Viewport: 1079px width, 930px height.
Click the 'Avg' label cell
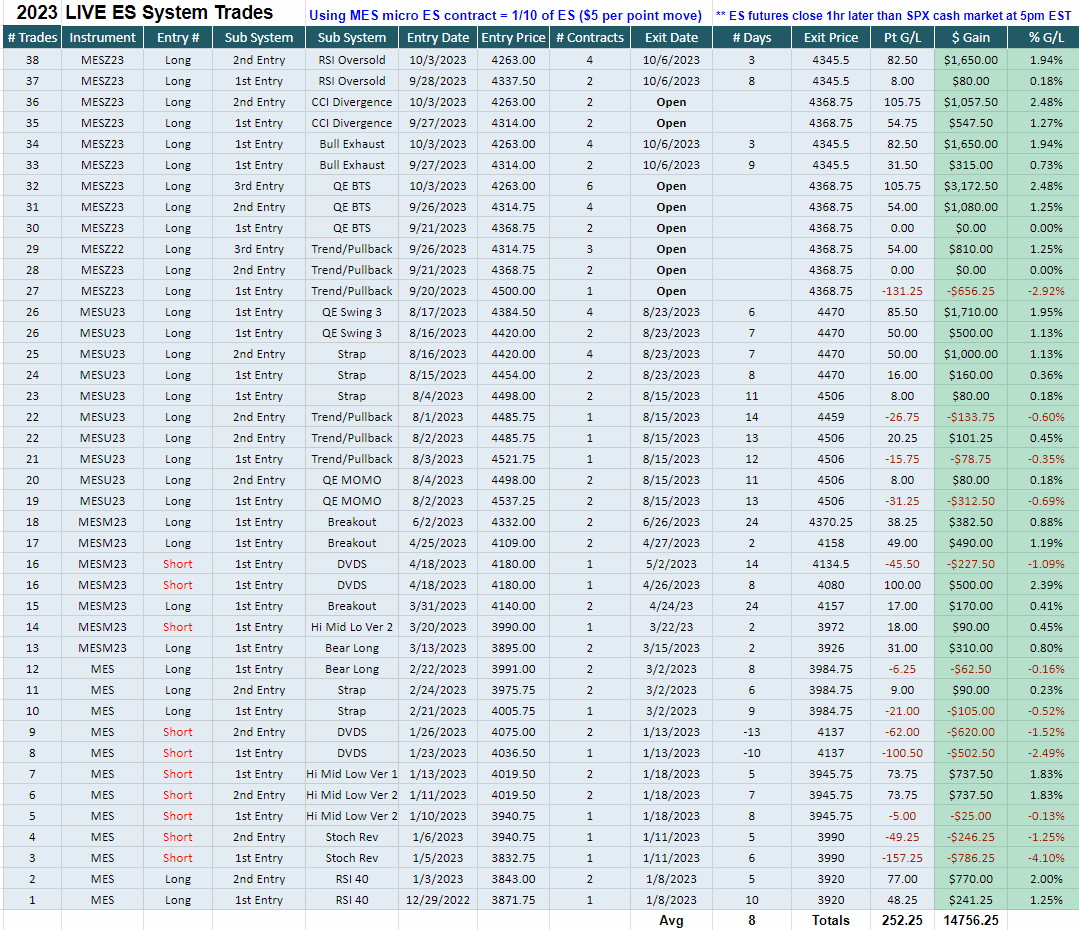click(x=671, y=920)
